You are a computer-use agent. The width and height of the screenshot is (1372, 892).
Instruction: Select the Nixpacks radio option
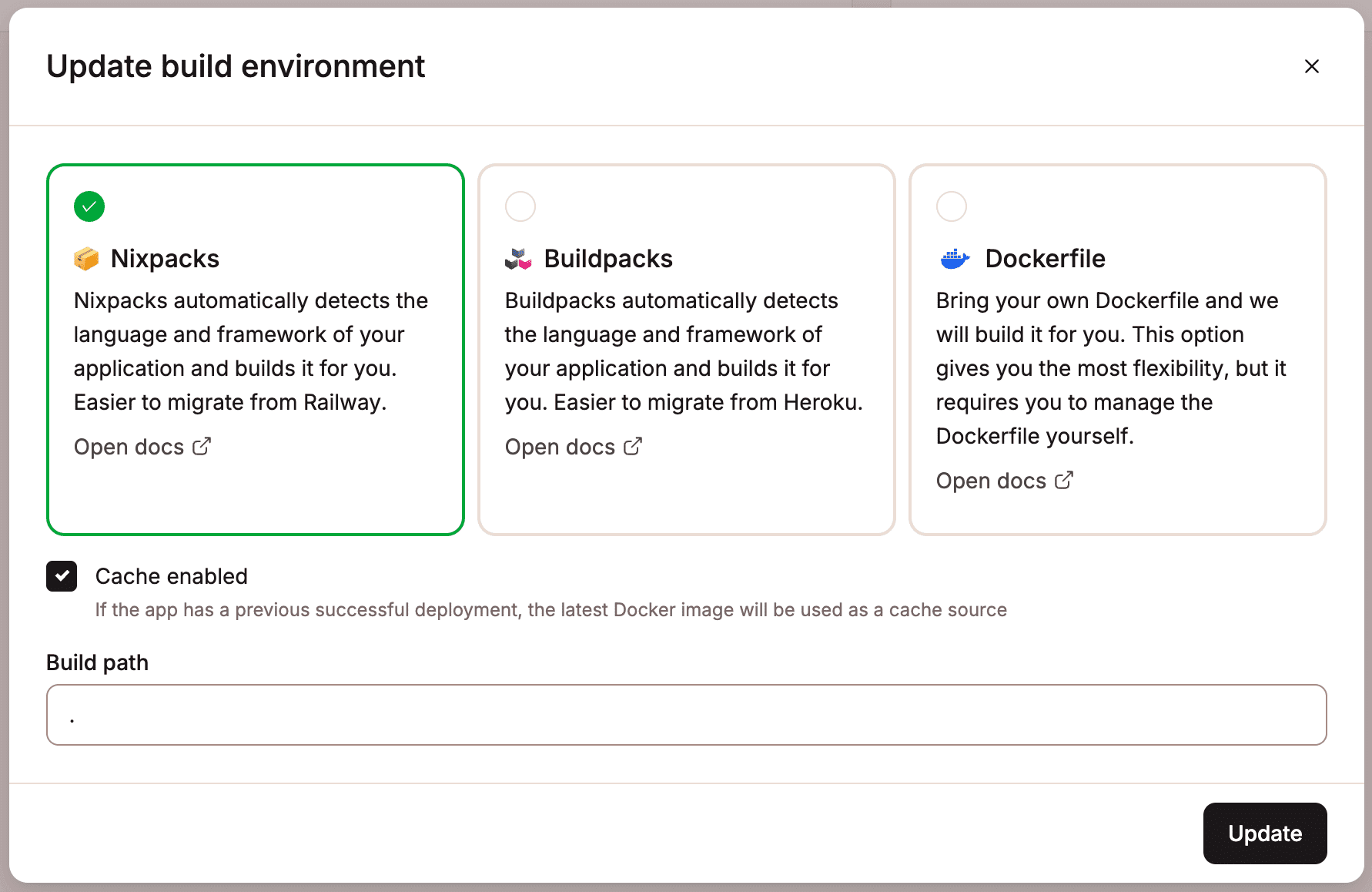(89, 206)
